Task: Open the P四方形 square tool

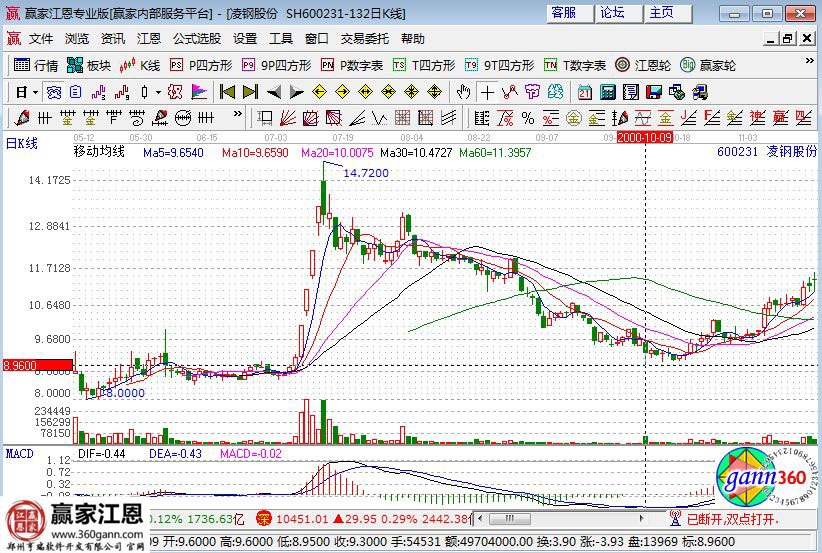Action: pos(201,65)
